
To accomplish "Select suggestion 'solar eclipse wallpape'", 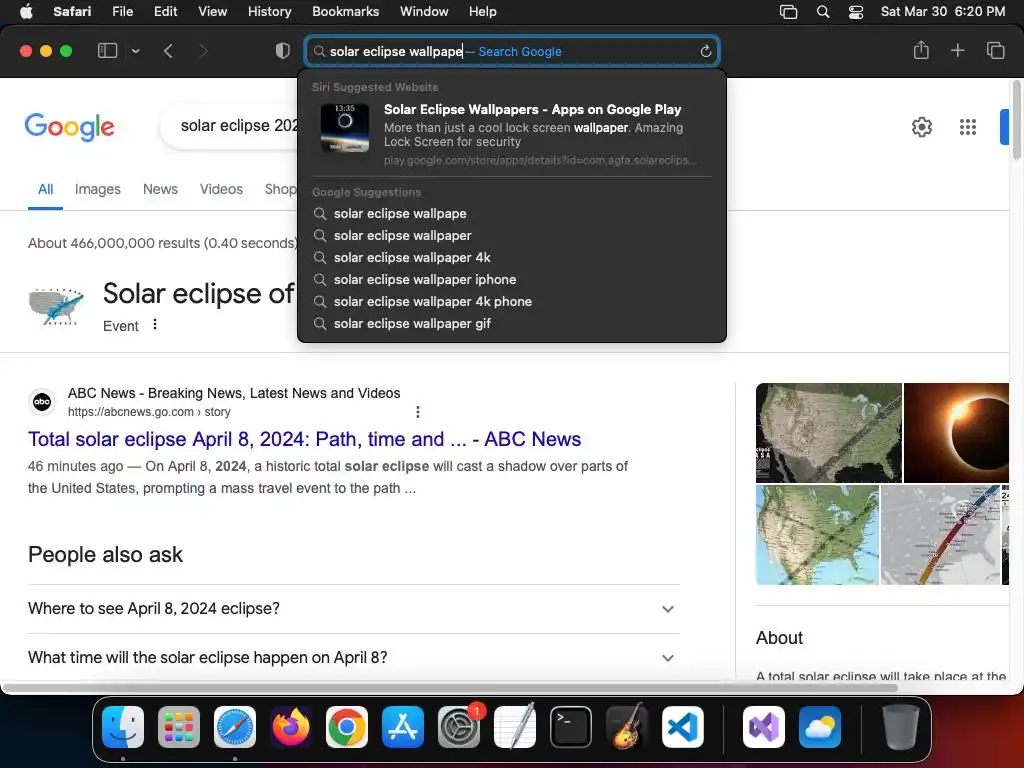I will (x=511, y=214).
